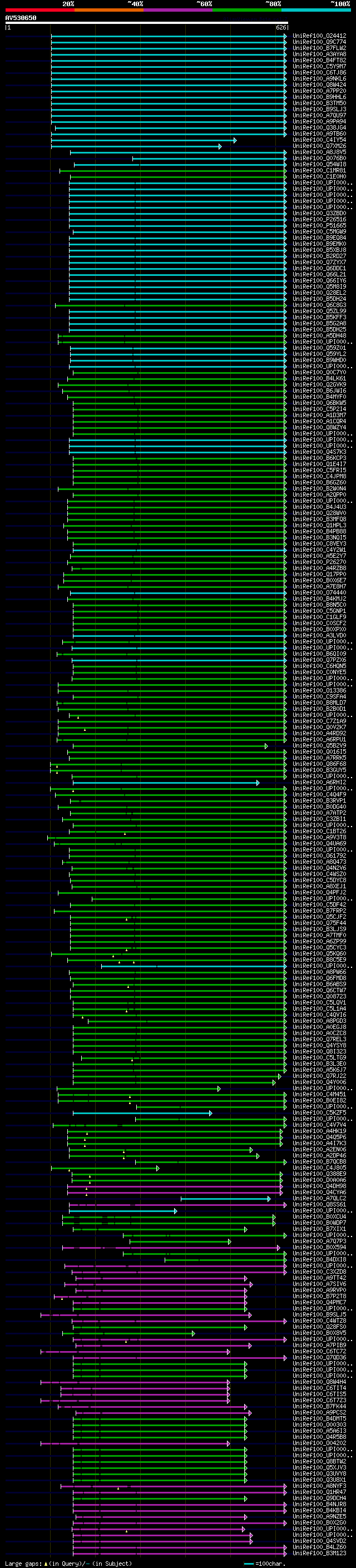Select the UniRef100_B9EQ84 label
Viewport: 356px width, 1568px height.
[319, 238]
